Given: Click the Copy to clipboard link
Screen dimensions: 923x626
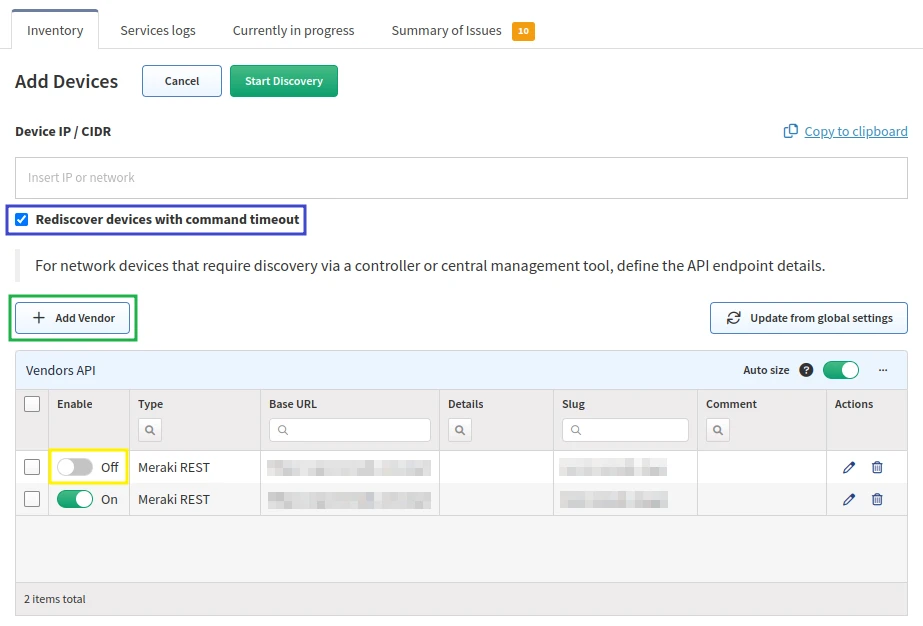Looking at the screenshot, I should pos(855,131).
